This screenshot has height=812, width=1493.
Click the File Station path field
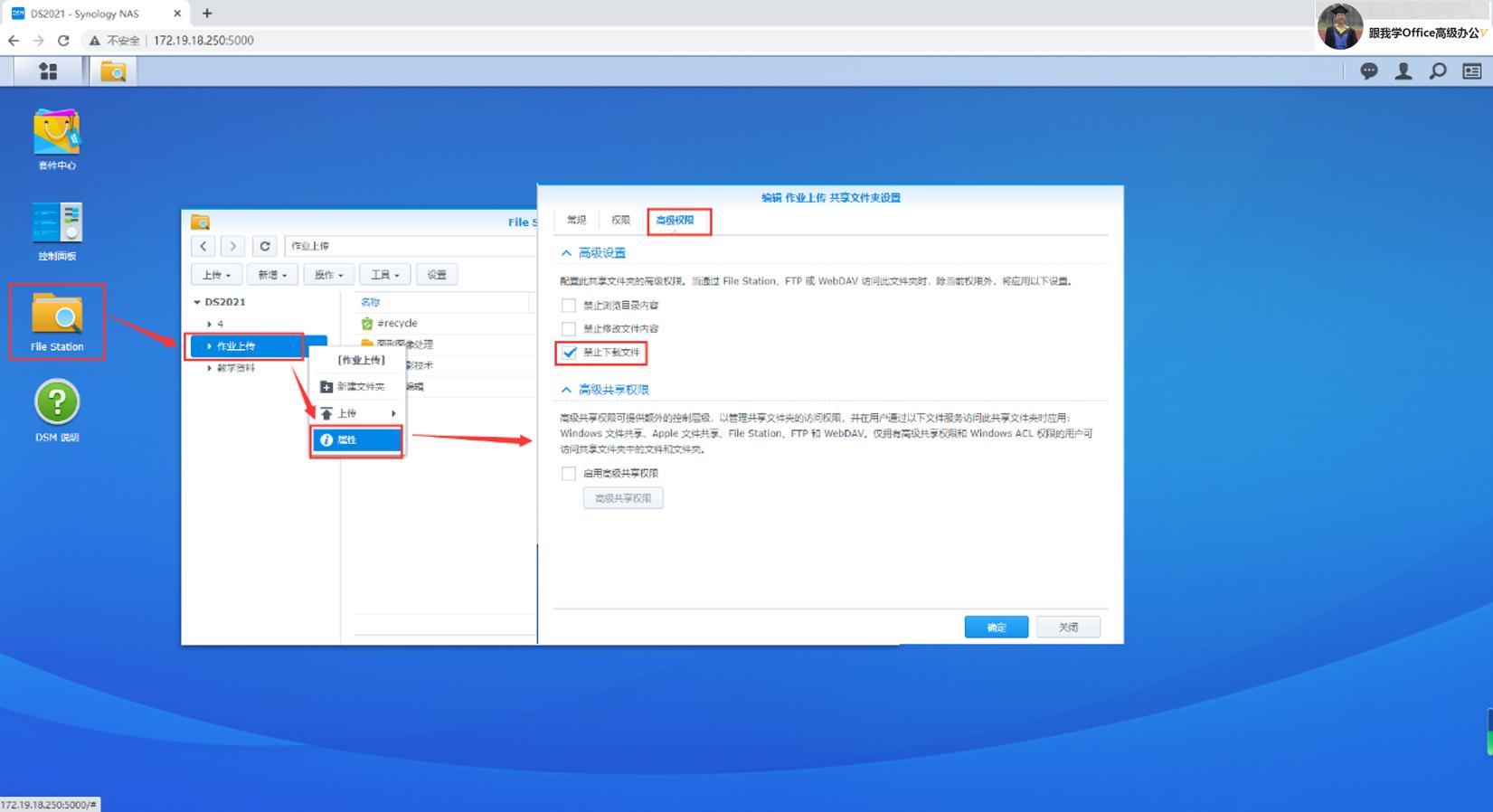pos(411,246)
